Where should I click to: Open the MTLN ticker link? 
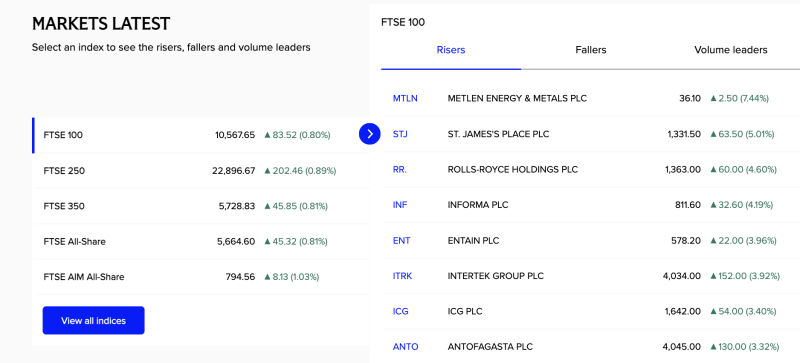tap(405, 99)
